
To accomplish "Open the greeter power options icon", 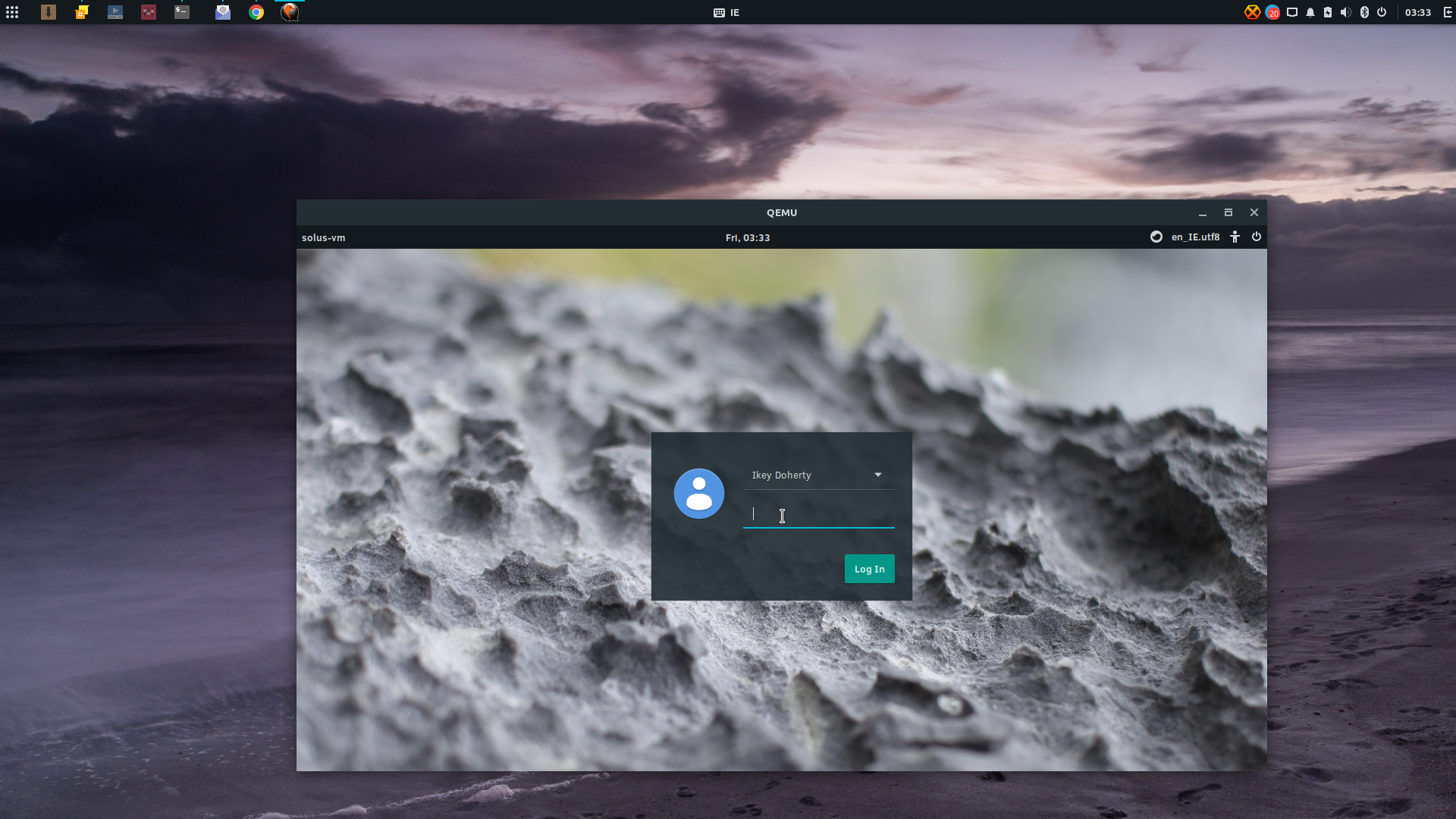I will pyautogui.click(x=1257, y=237).
